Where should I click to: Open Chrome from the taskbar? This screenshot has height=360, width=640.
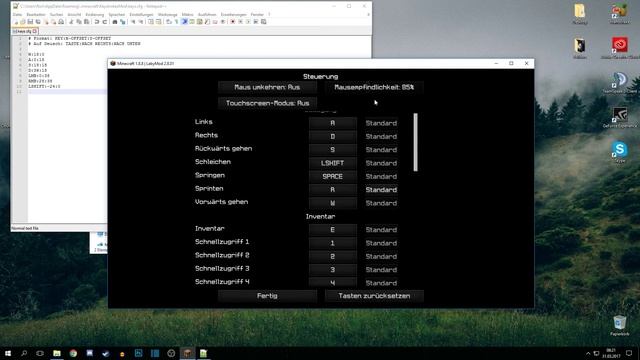73,353
